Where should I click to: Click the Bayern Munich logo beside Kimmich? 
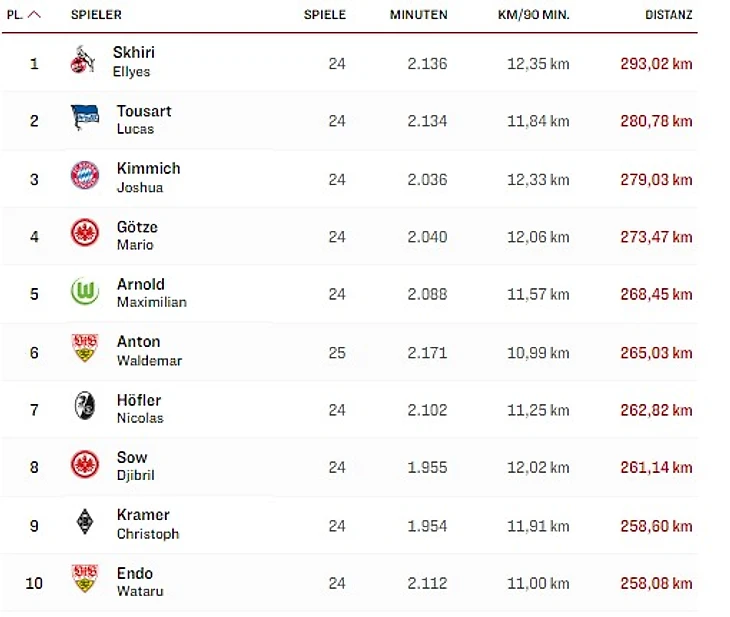(x=85, y=177)
